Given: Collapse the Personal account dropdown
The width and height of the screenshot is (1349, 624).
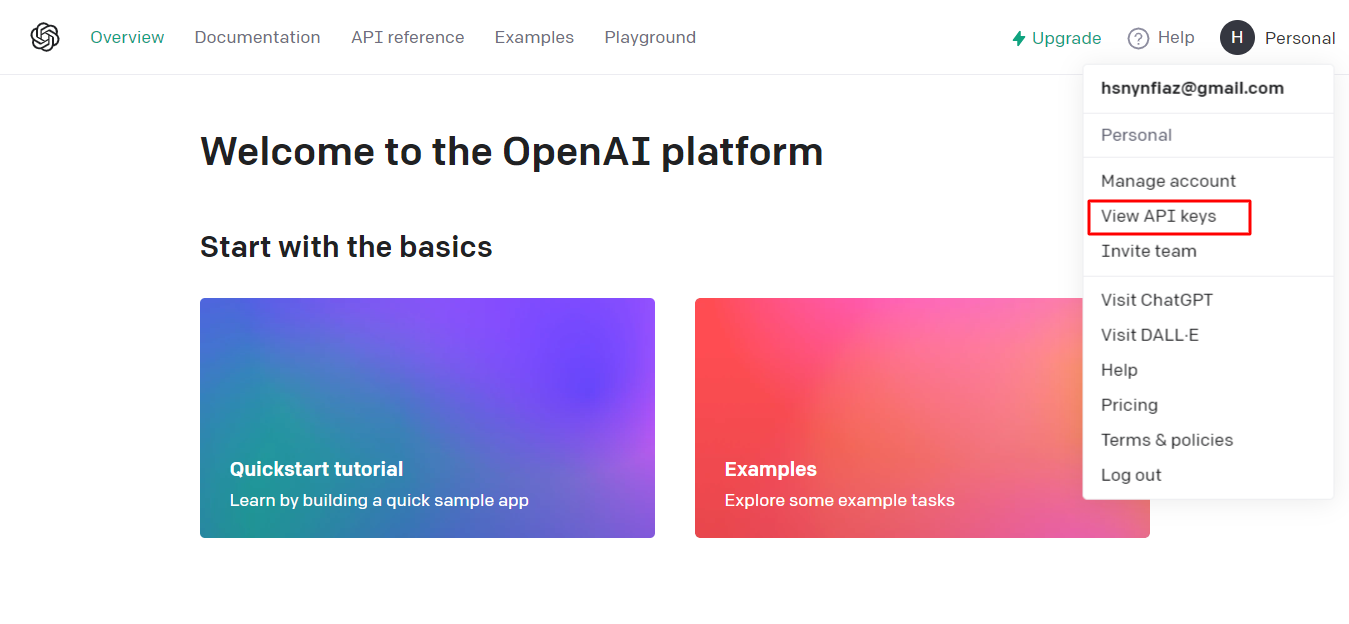Looking at the screenshot, I should tap(1299, 38).
